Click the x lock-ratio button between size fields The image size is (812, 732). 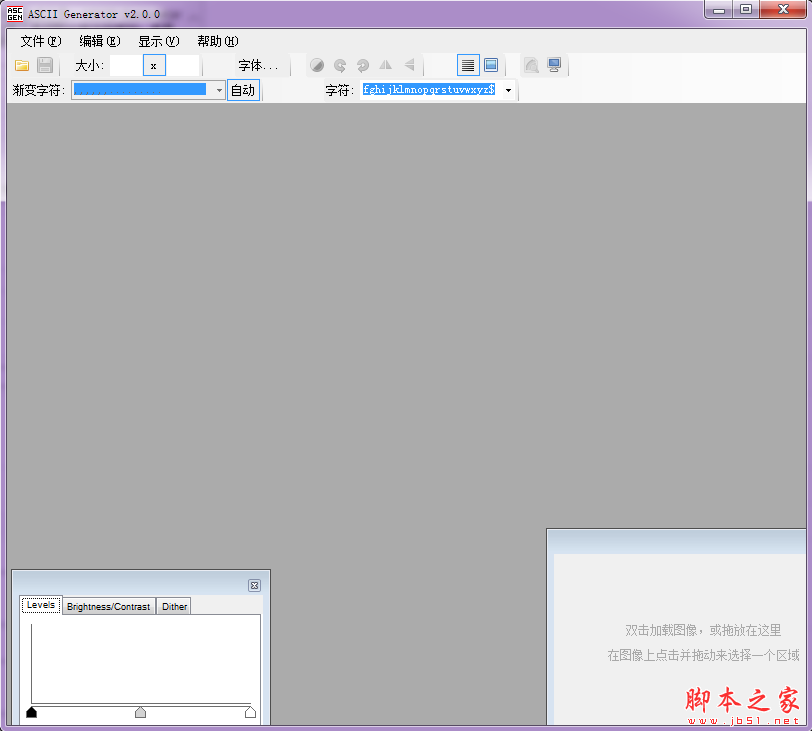(154, 65)
